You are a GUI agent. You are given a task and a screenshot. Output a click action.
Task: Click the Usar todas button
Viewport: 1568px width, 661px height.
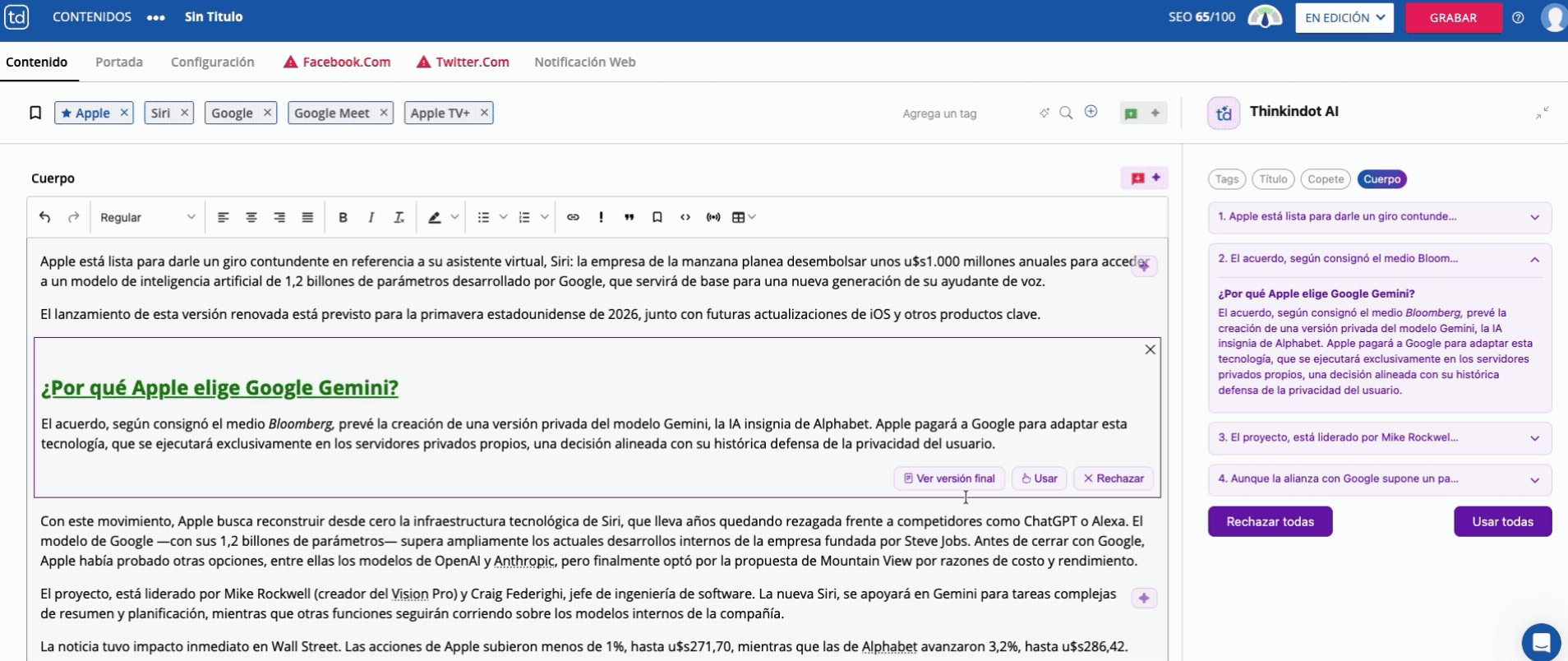coord(1502,521)
